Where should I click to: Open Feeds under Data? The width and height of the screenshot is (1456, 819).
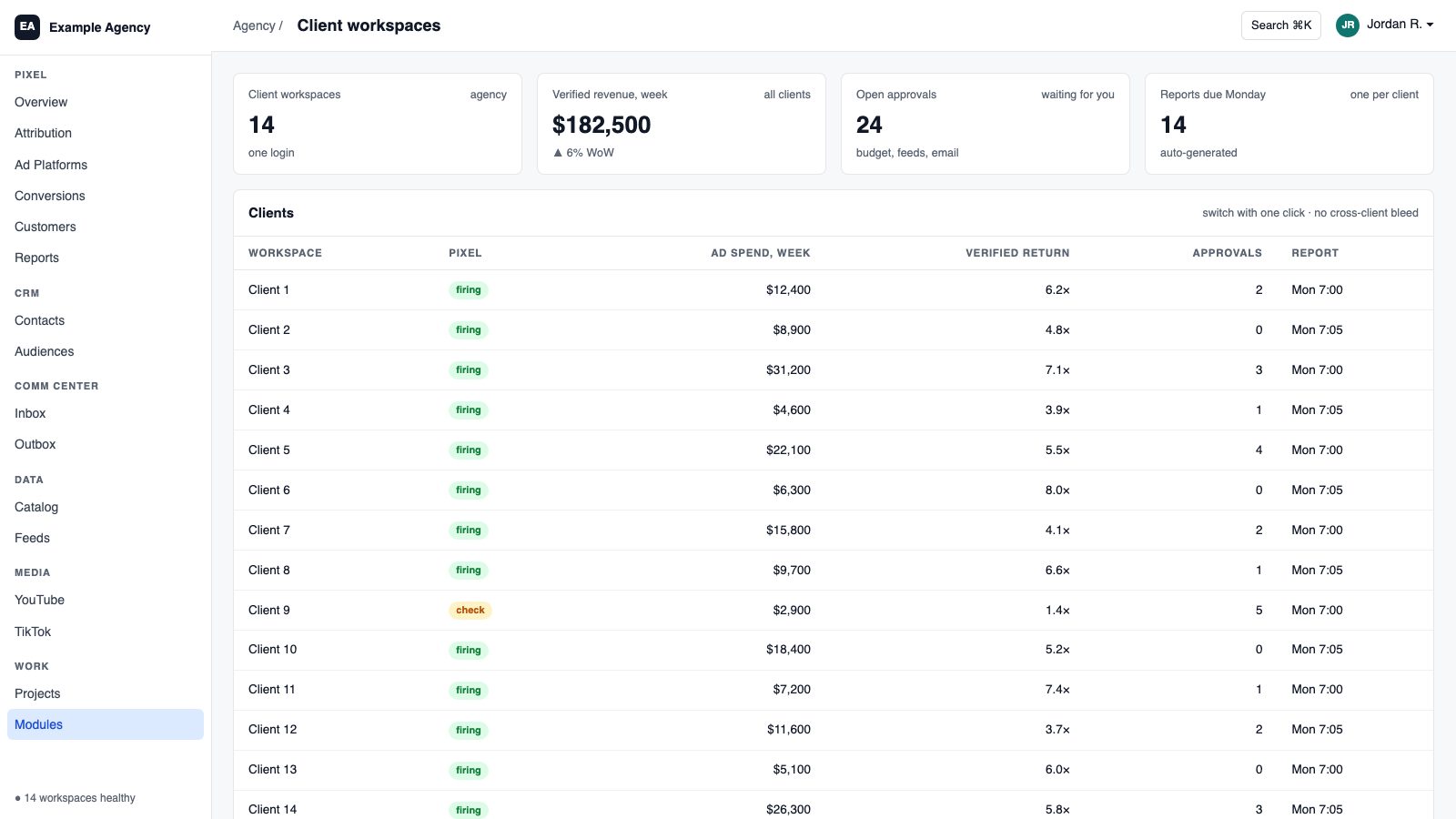[x=106, y=538]
